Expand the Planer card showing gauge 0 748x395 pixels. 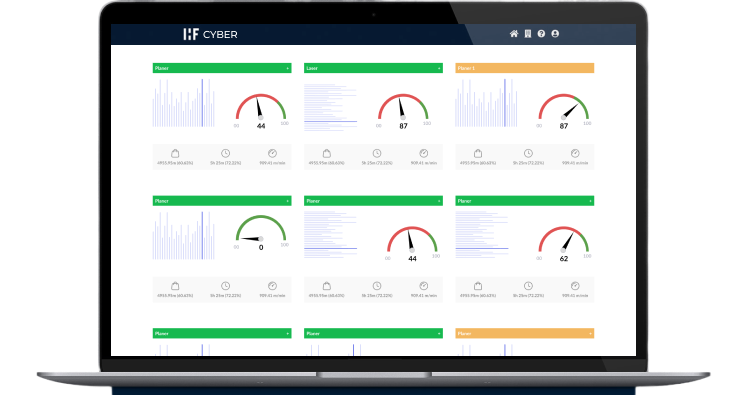(288, 201)
